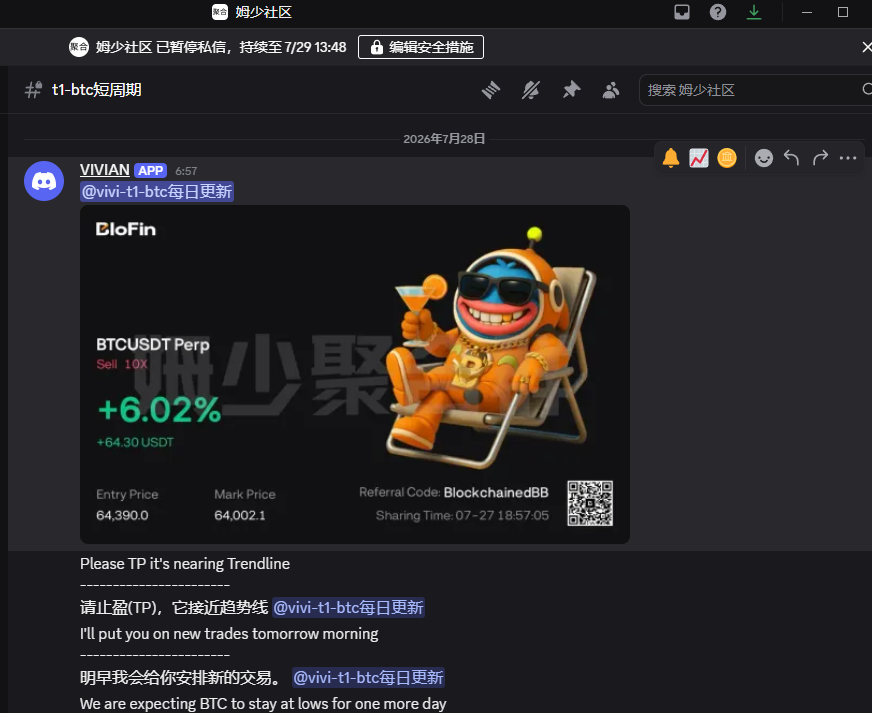Viewport: 872px width, 713px height.
Task: Open the BloFin trade card image
Action: coord(355,374)
